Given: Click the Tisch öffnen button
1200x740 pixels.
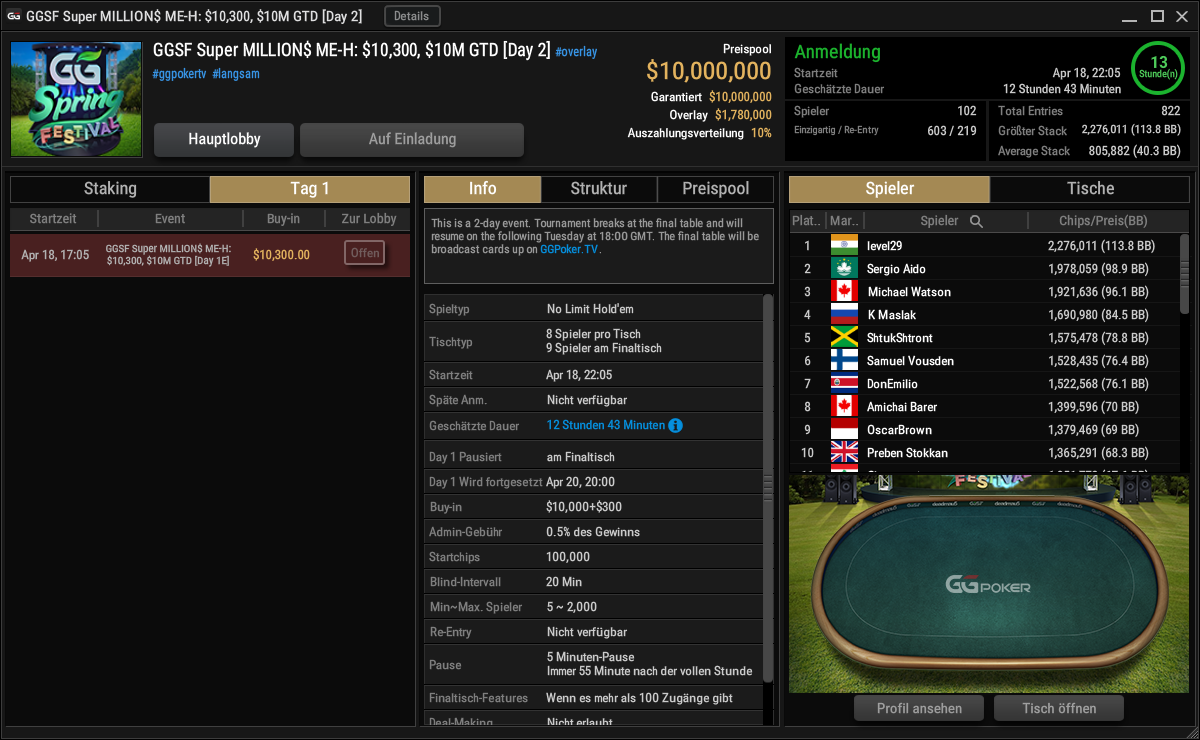Looking at the screenshot, I should pos(1059,708).
